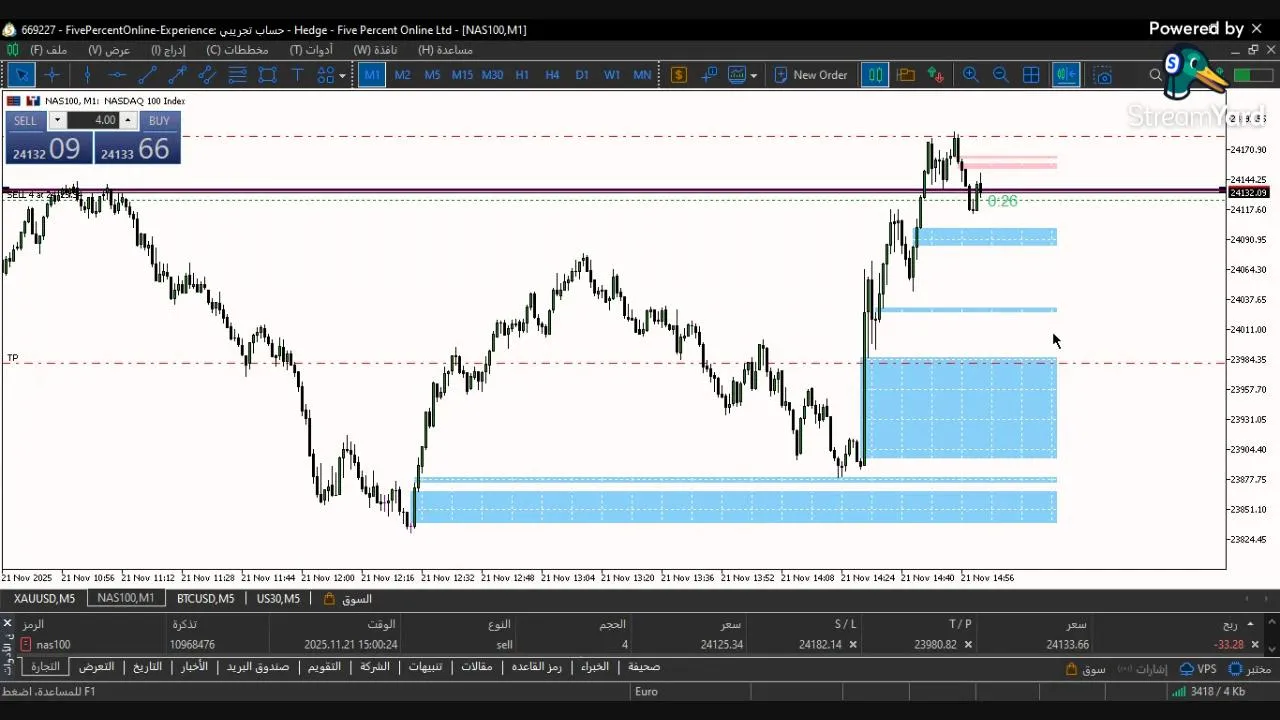
Task: Switch to H4 timeframe
Action: (x=552, y=75)
